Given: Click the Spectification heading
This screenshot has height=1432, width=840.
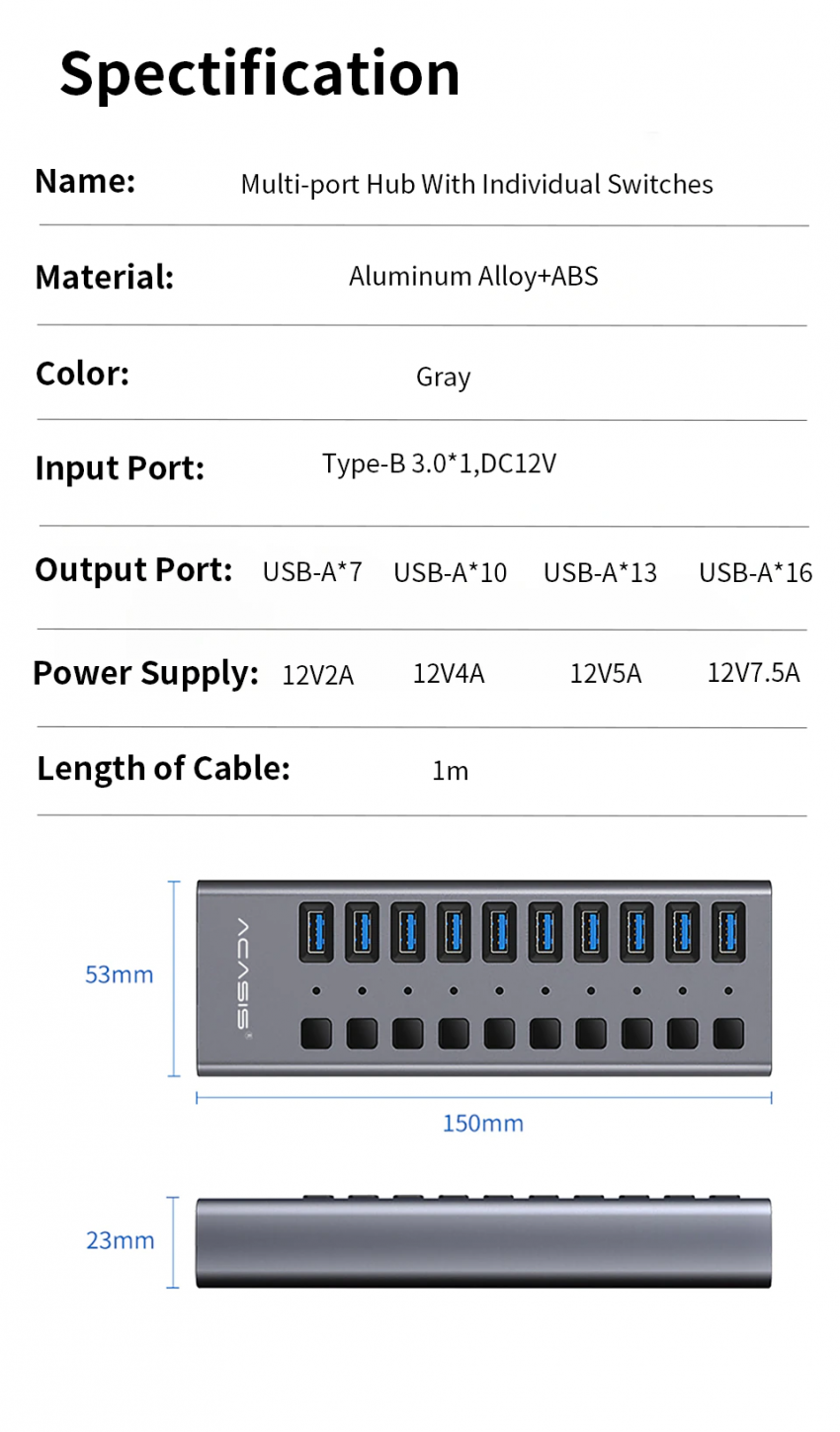Looking at the screenshot, I should point(260,74).
